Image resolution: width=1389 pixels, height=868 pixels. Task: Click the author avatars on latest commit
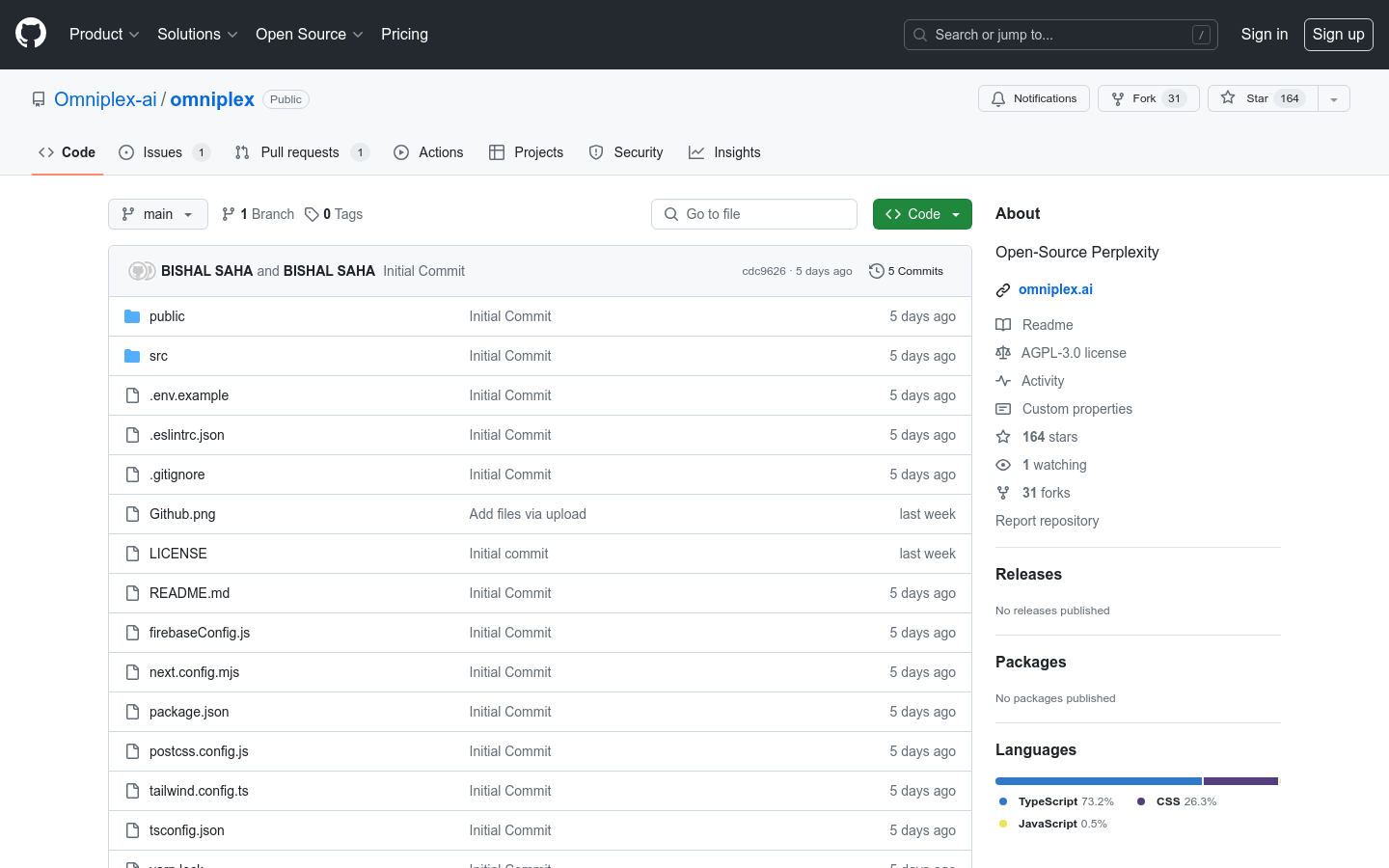coord(142,271)
